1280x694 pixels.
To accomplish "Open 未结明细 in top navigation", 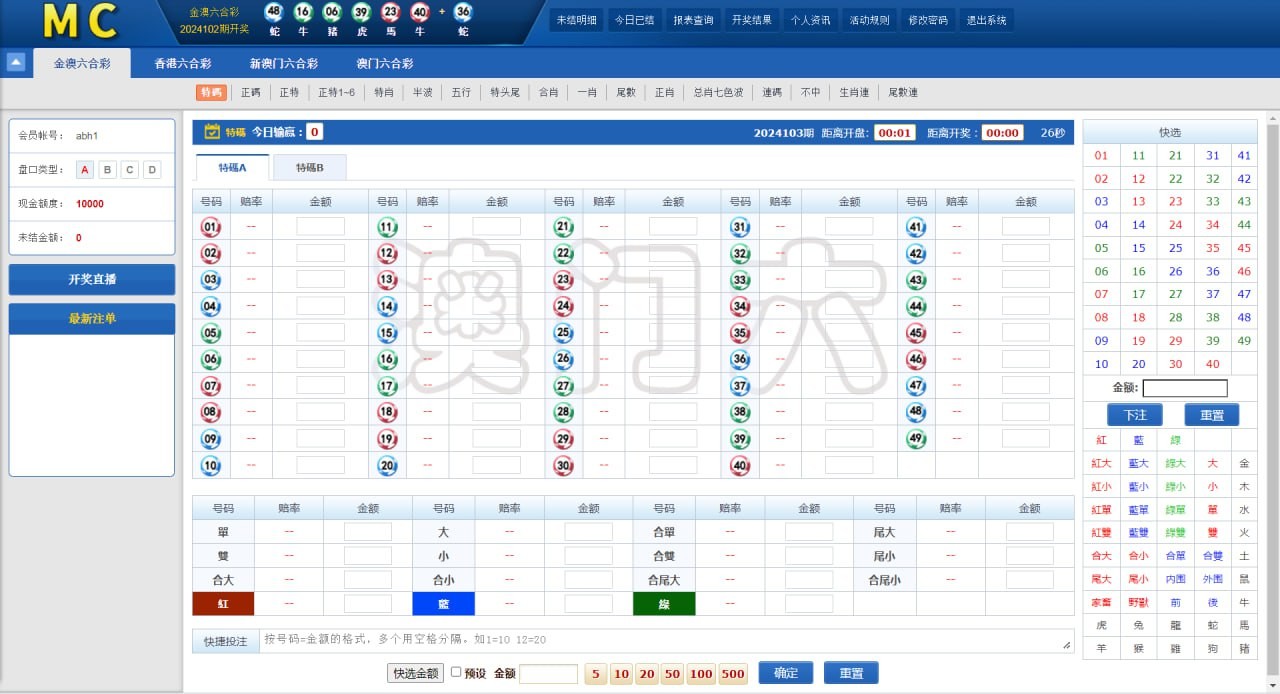I will tap(576, 20).
